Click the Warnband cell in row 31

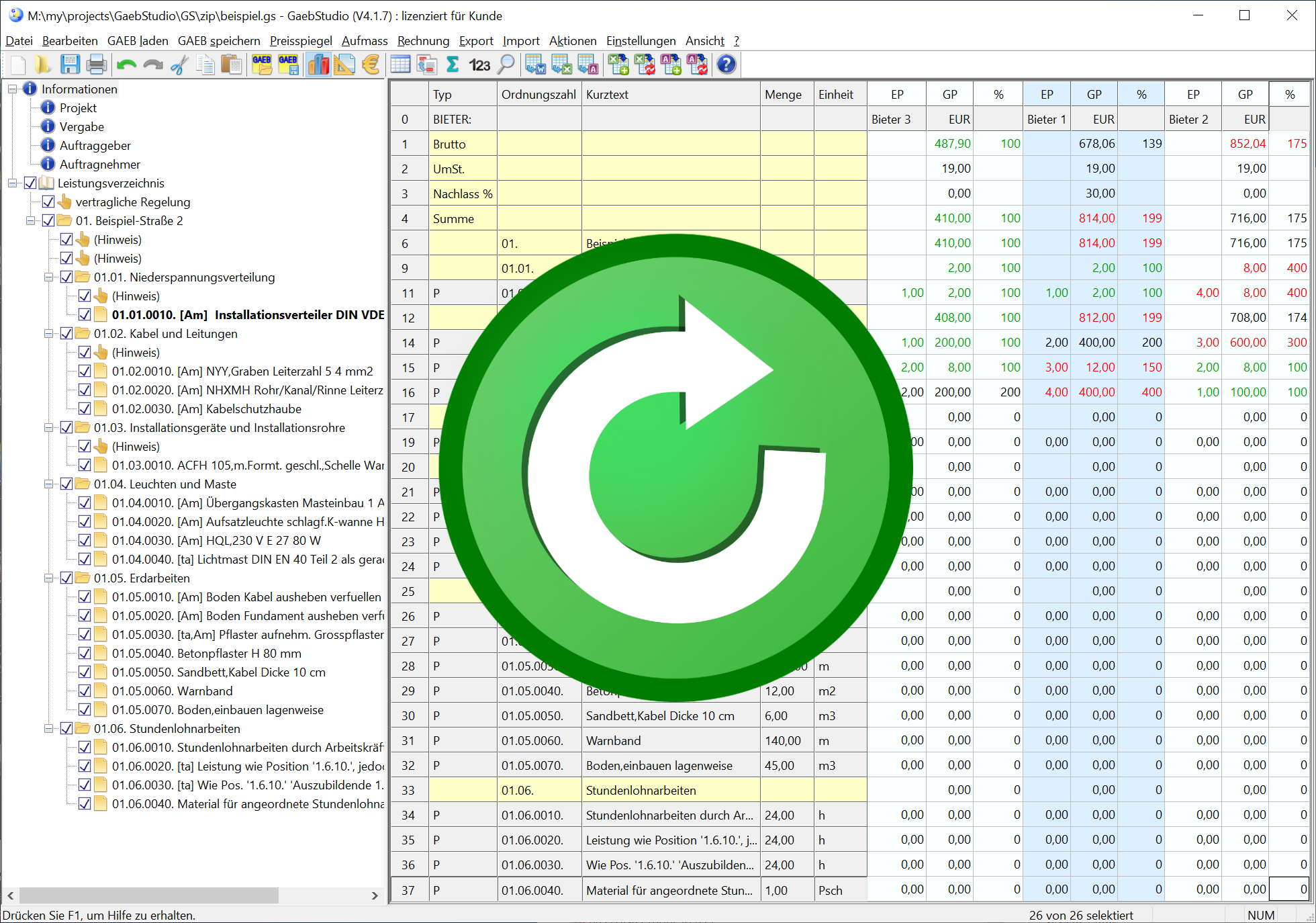tap(671, 740)
